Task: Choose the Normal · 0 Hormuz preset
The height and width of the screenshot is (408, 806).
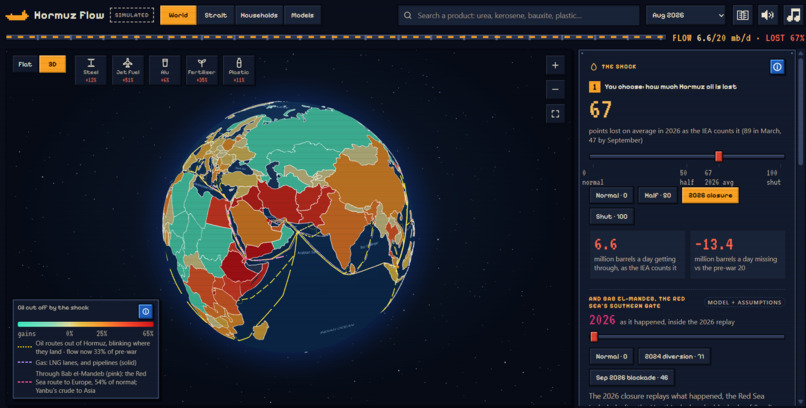Action: (x=611, y=195)
